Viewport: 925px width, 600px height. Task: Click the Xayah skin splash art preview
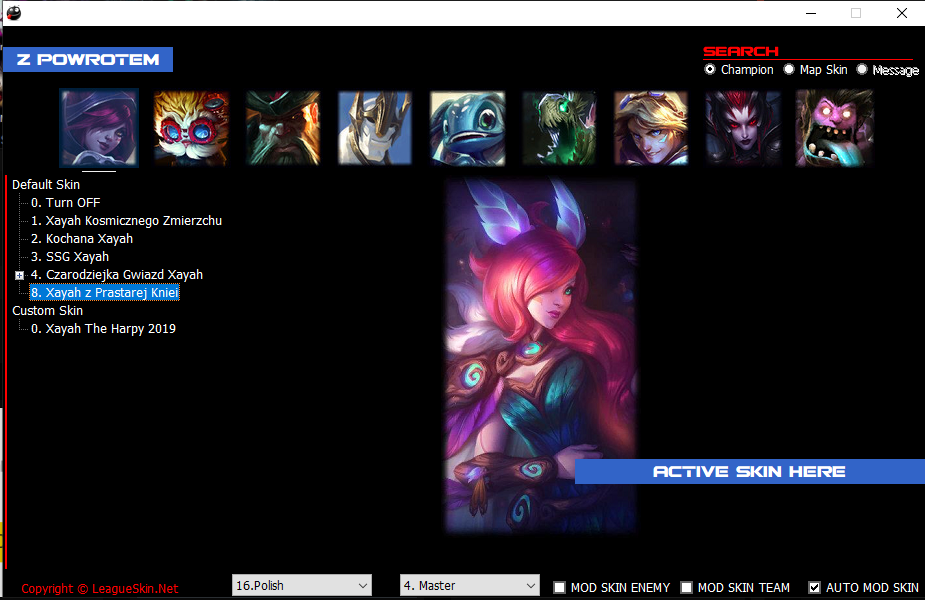tap(540, 356)
